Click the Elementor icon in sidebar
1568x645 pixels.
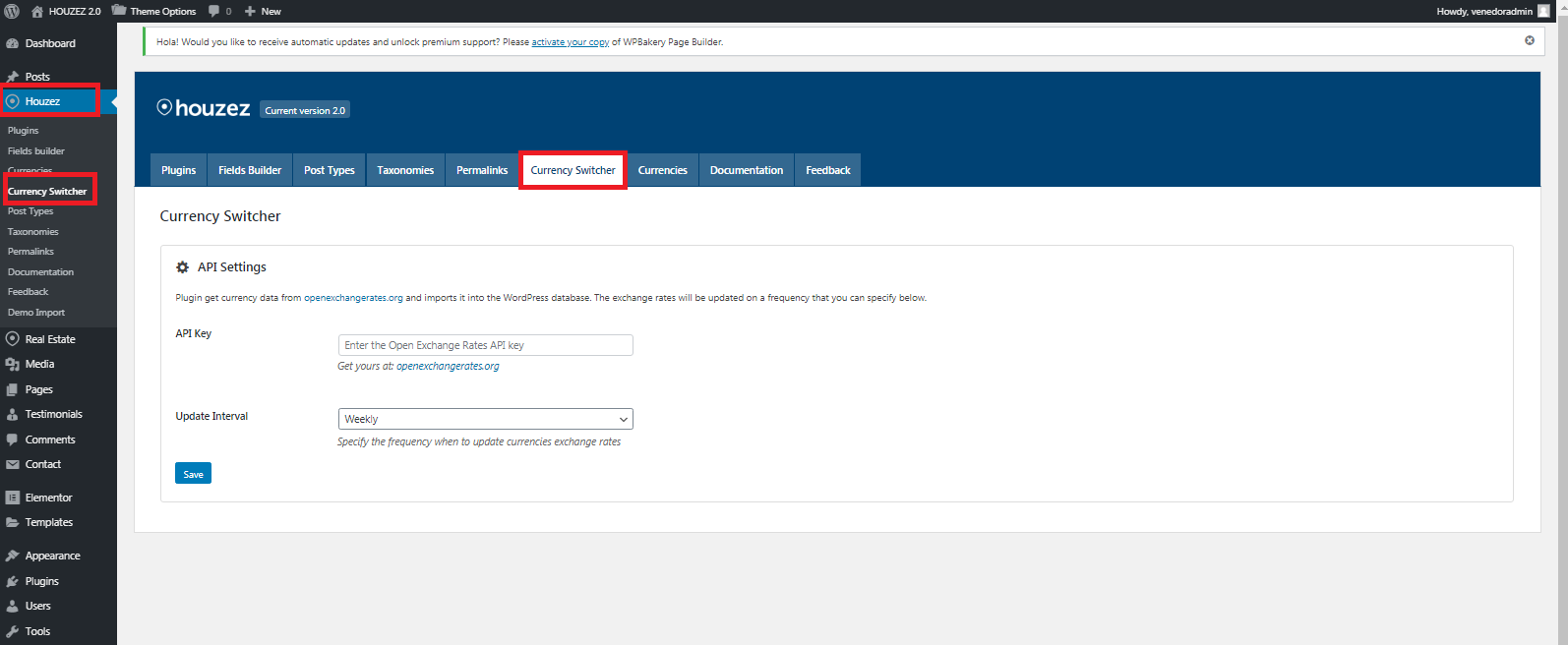click(x=13, y=498)
